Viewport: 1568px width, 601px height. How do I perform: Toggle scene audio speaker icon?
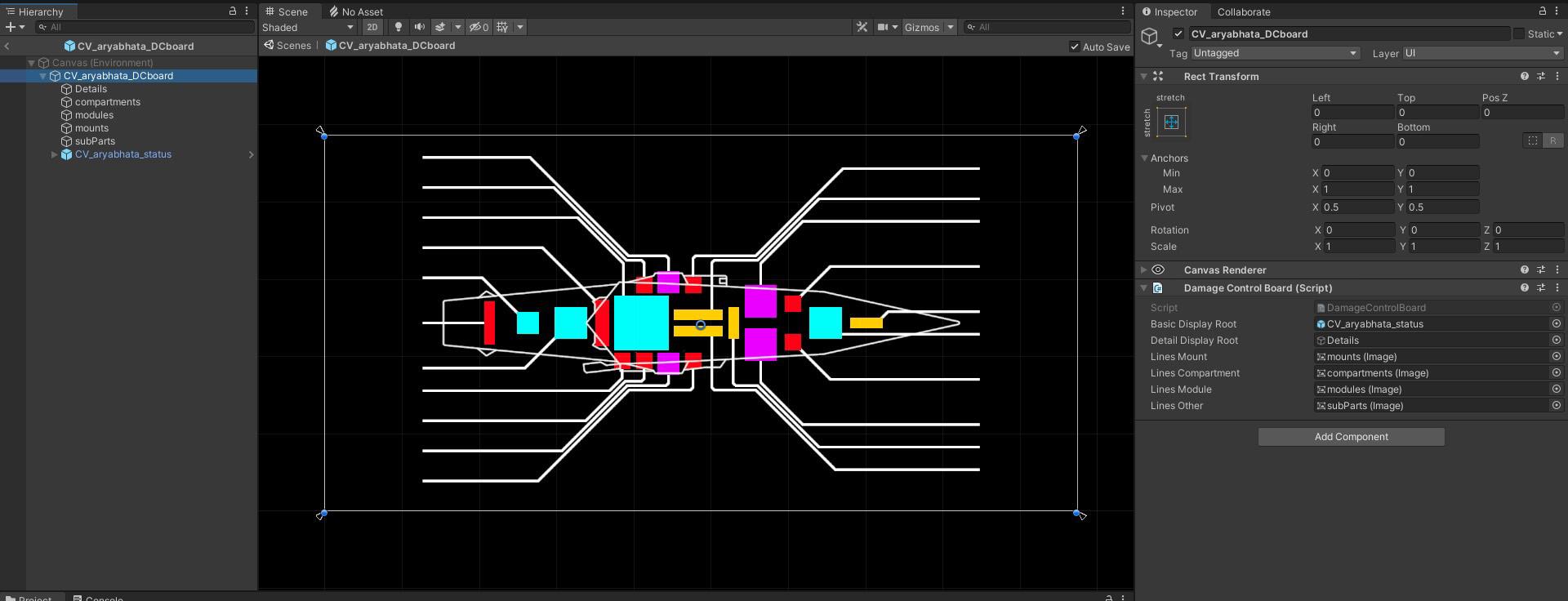tap(419, 27)
